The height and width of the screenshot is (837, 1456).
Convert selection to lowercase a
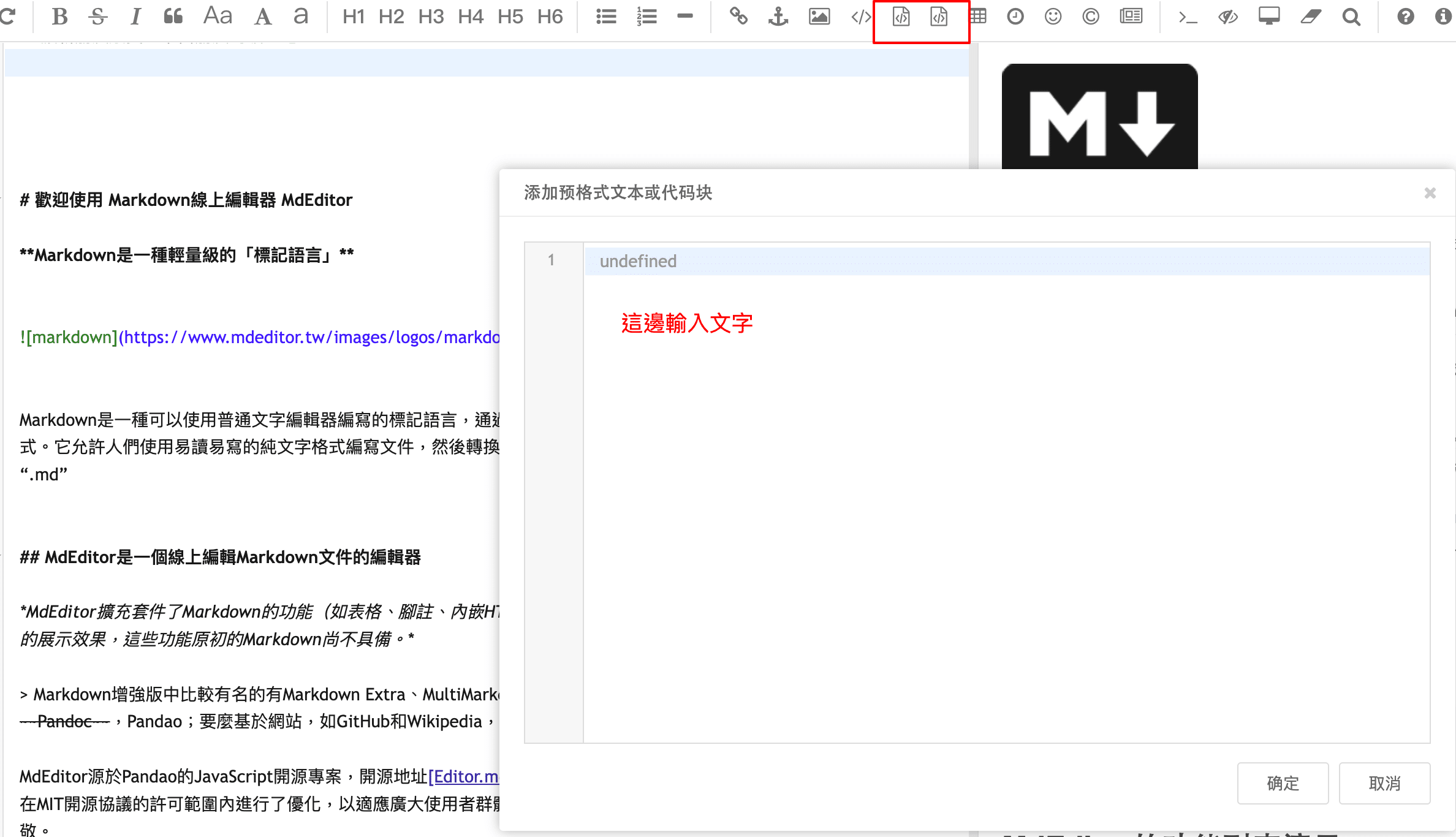(300, 17)
